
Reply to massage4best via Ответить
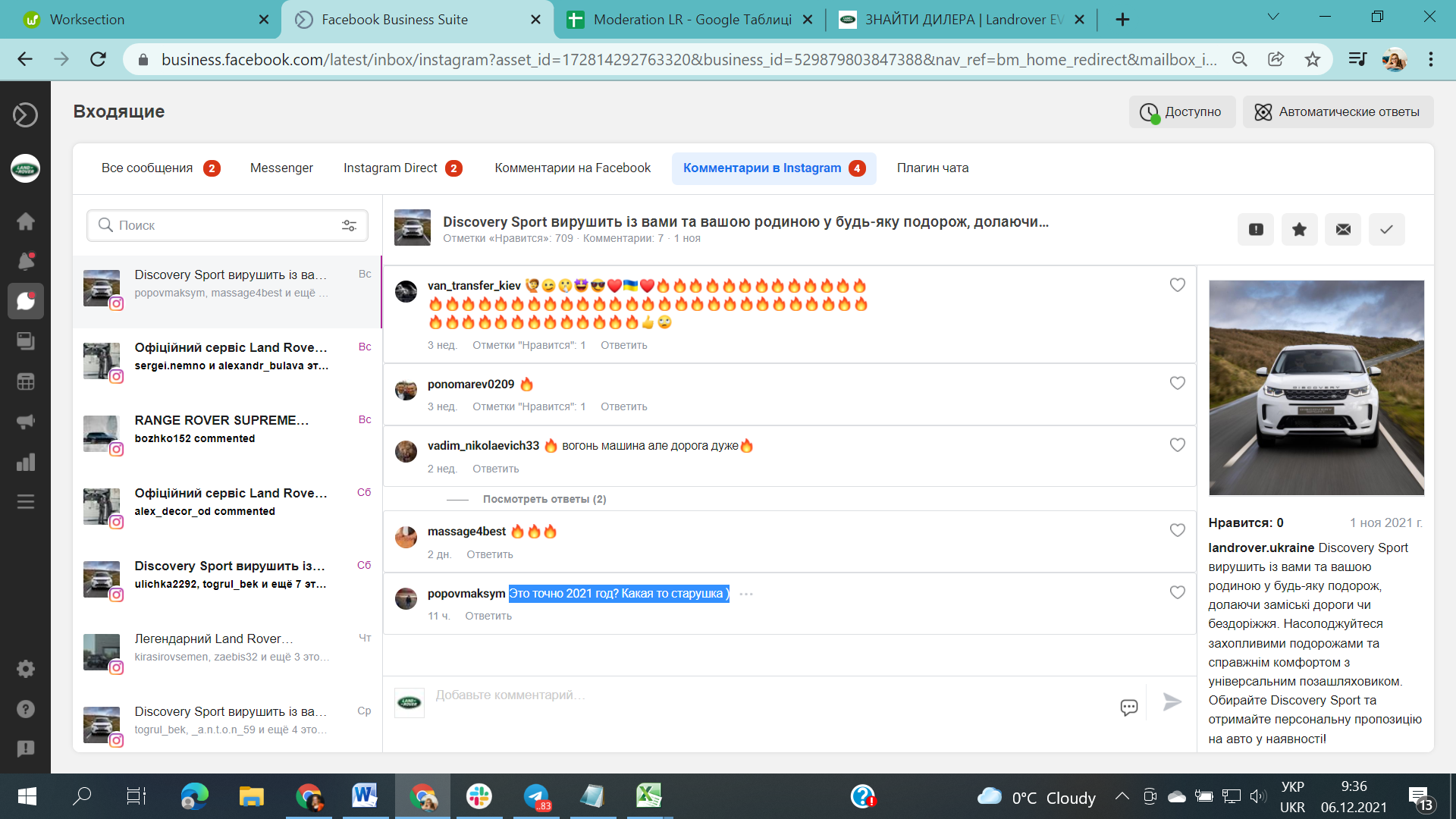(x=489, y=554)
